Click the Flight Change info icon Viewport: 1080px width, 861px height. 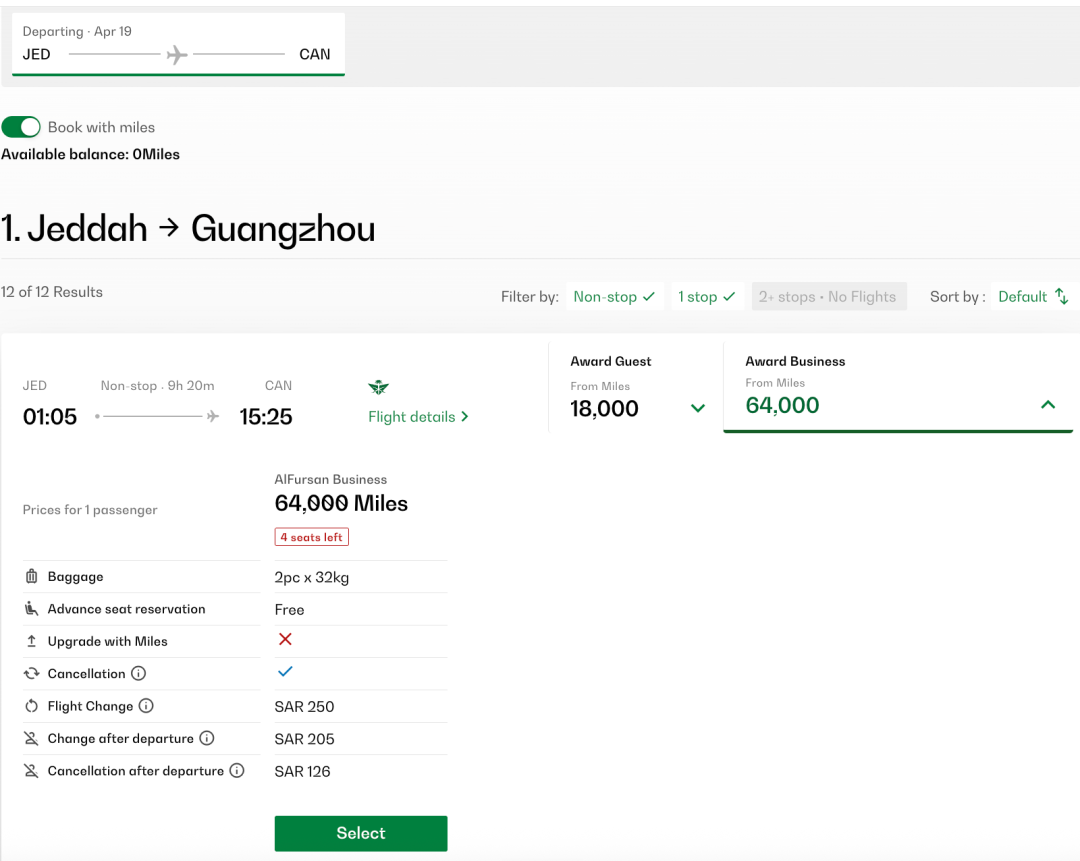tap(146, 706)
